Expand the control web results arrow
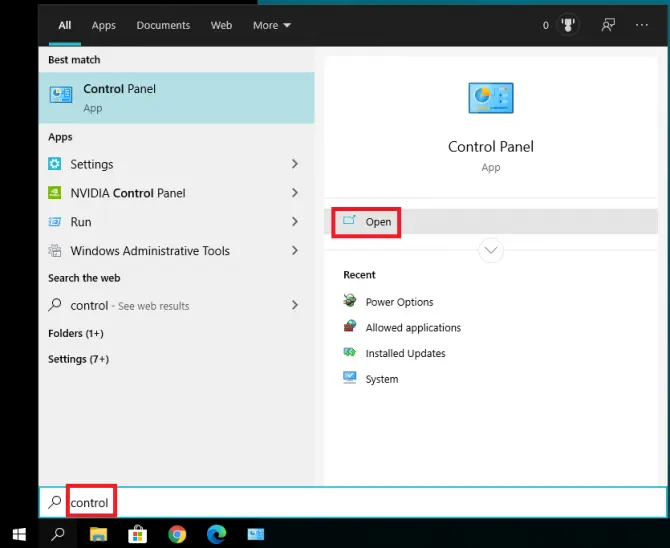 (295, 305)
